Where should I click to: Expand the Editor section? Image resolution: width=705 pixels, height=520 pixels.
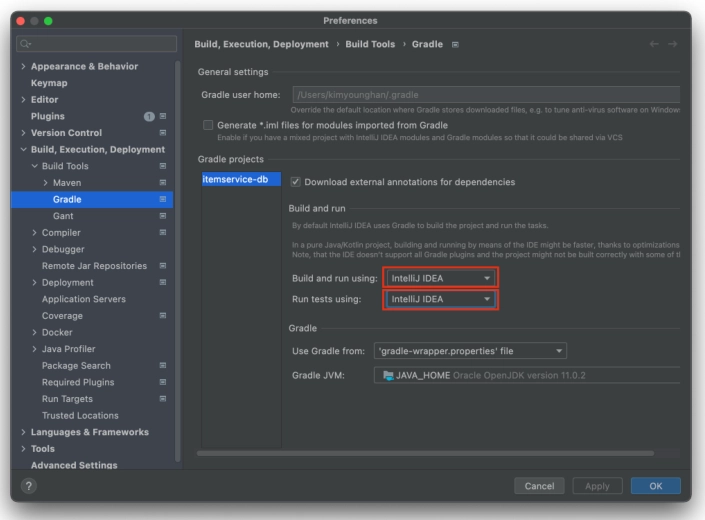(x=23, y=99)
